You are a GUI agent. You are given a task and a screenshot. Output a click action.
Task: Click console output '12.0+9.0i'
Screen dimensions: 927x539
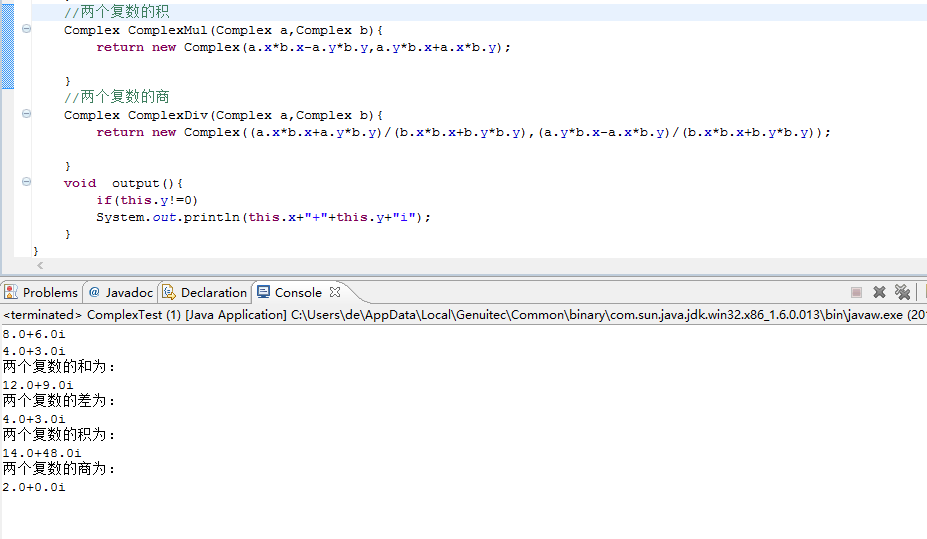click(38, 385)
